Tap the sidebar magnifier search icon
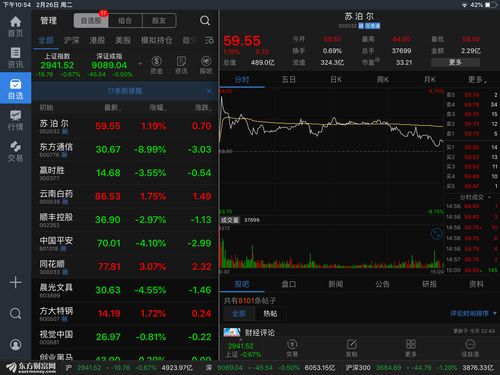Viewport: 500px width, 375px height. (15, 313)
